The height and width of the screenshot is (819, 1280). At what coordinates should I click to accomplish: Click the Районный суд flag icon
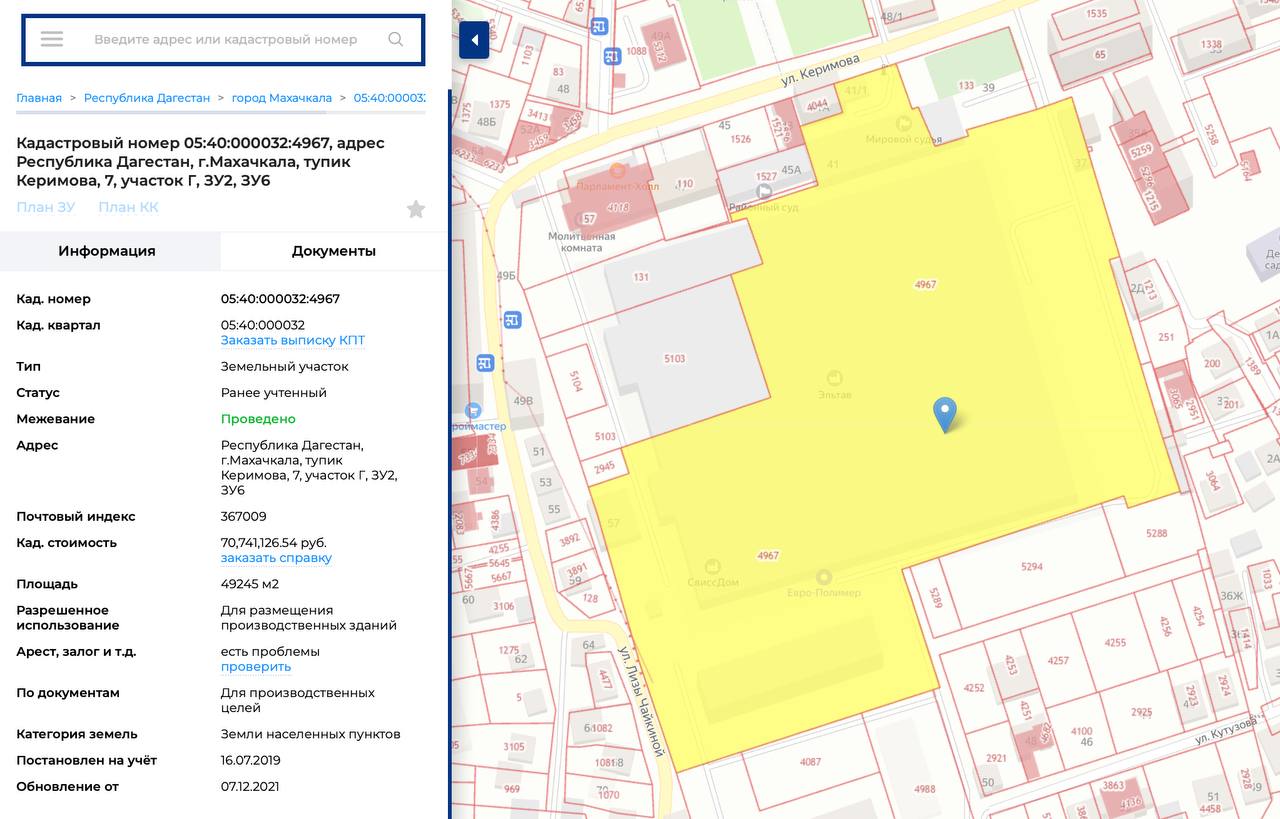[x=765, y=190]
